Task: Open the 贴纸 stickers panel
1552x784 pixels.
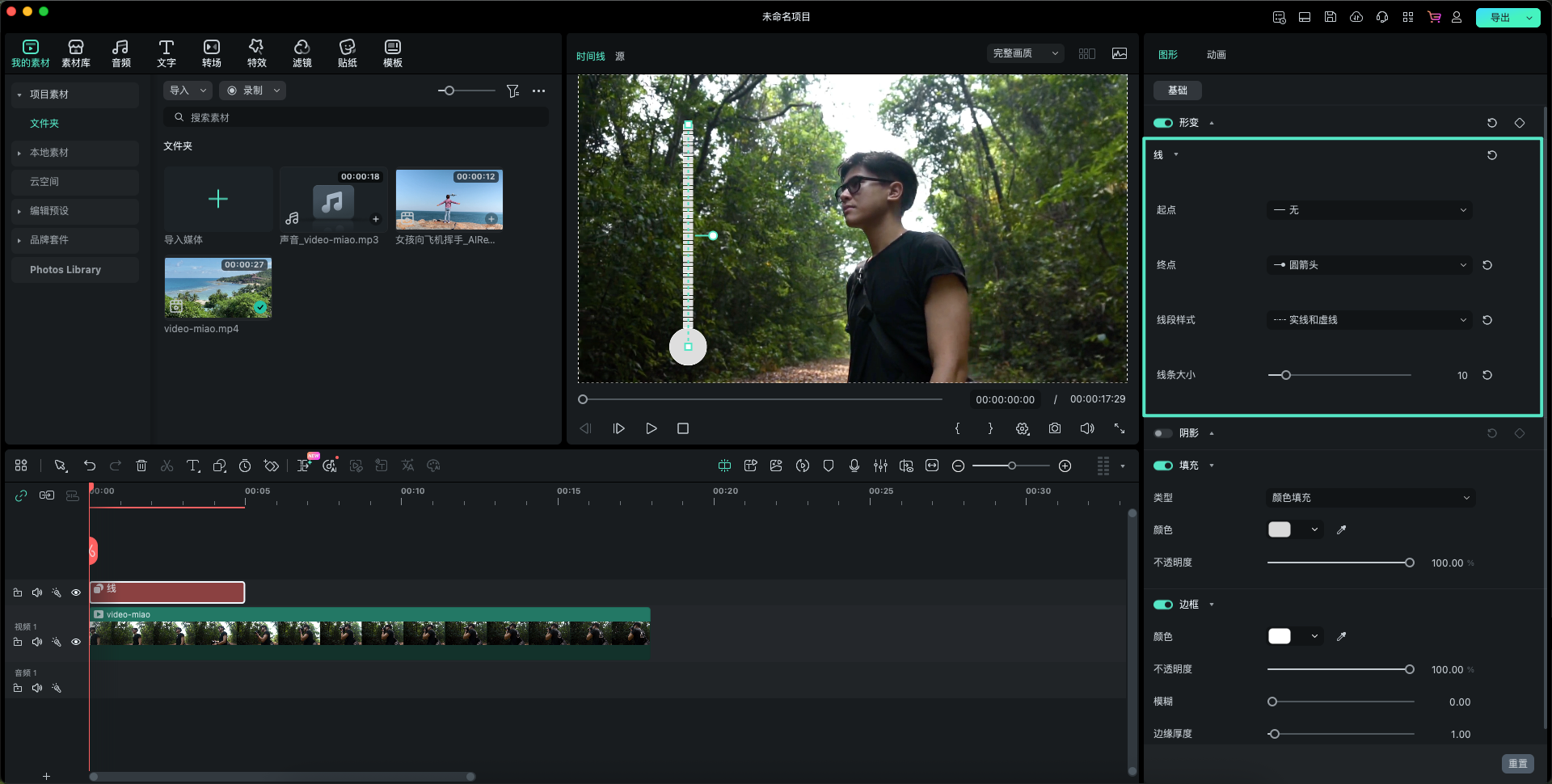Action: coord(347,53)
